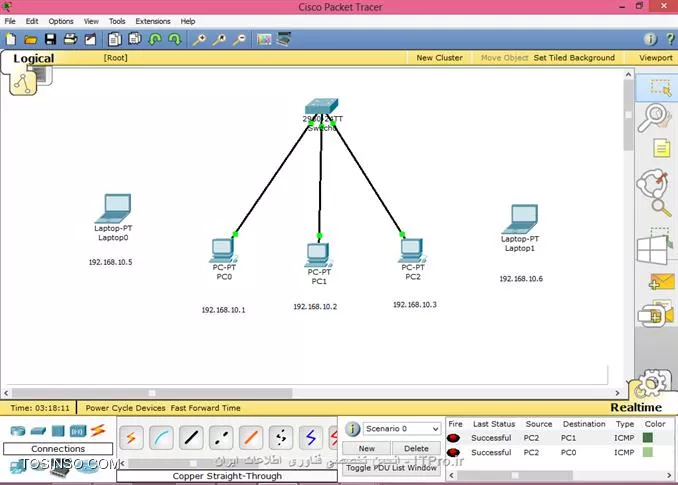678x485 pixels.
Task: Choose the Console cable connection
Action: (161, 438)
